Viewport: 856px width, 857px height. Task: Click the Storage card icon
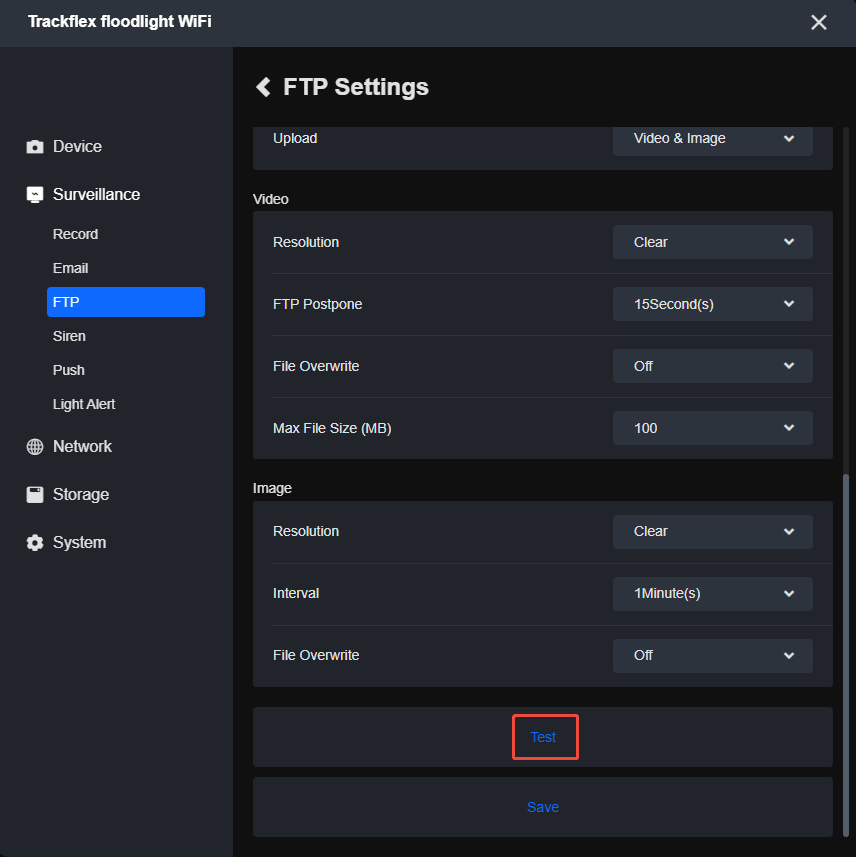[x=35, y=495]
